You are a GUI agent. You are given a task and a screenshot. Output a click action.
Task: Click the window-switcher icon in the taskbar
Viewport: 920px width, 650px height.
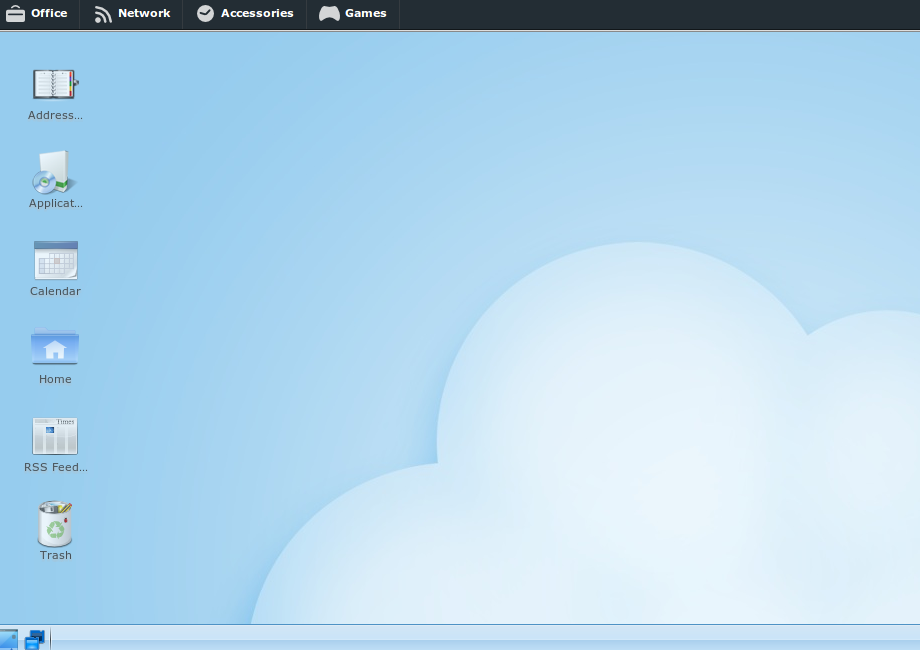click(35, 639)
